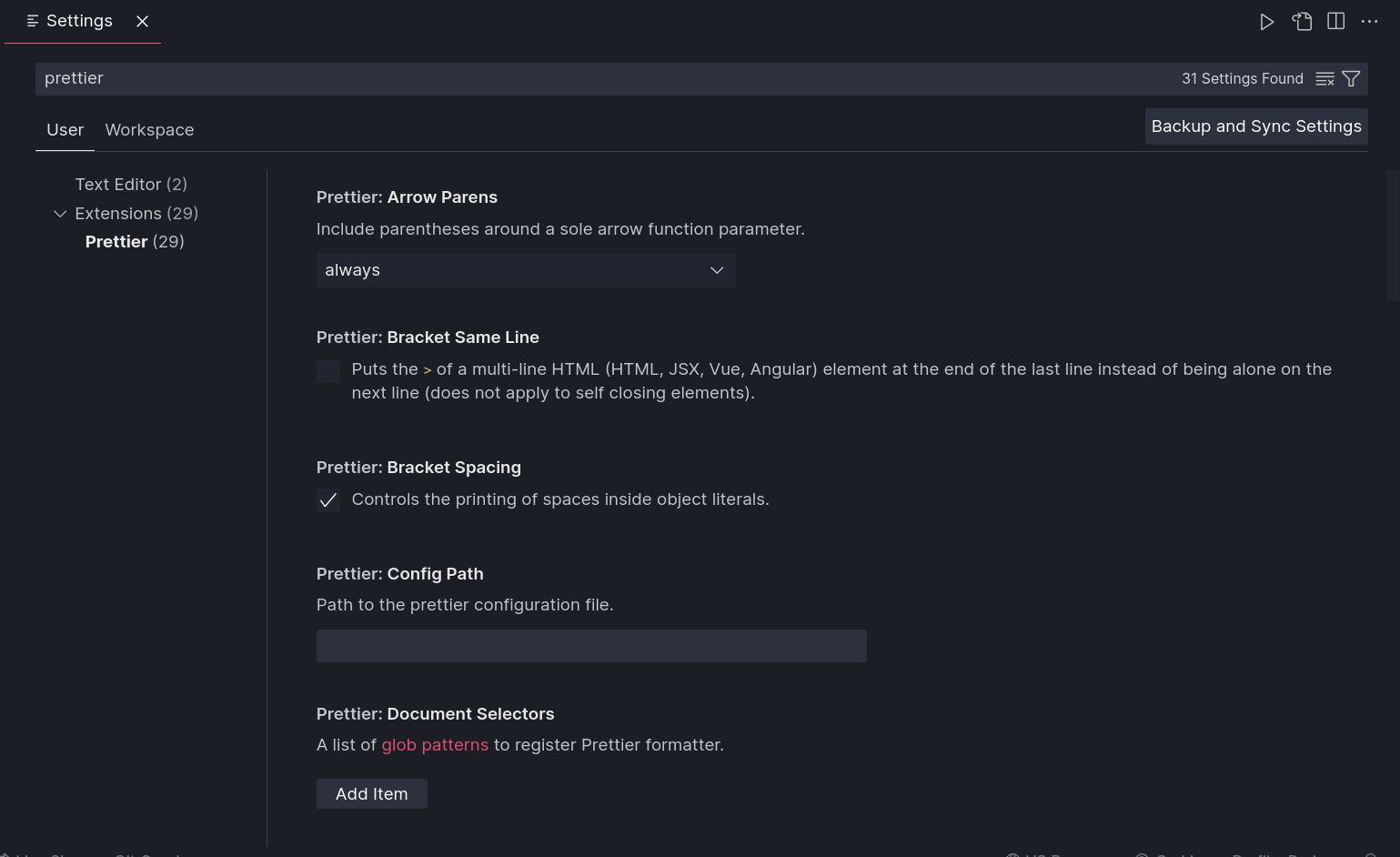Click the description about spaces inside object literals
The image size is (1400, 857).
pos(560,499)
